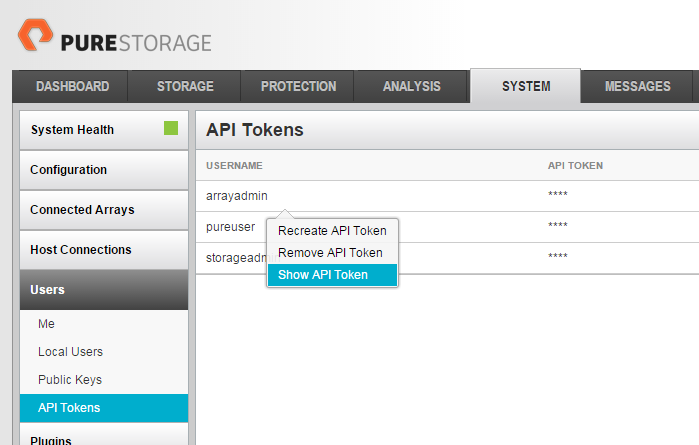Screen dimensions: 699x445
Task: Click the masked token for pureuser
Action: pos(558,225)
